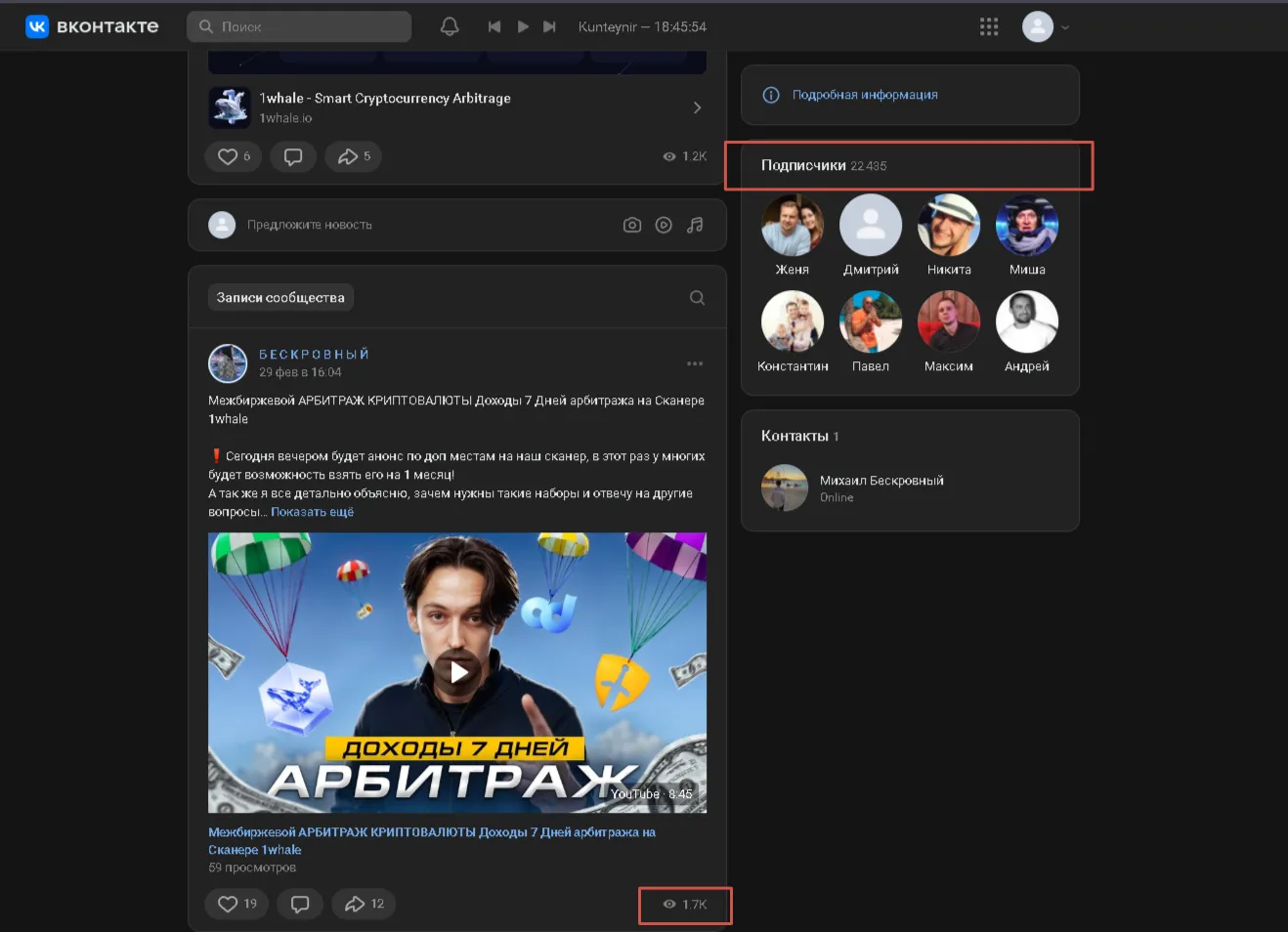
Task: Open Подробная информация link
Action: (865, 95)
